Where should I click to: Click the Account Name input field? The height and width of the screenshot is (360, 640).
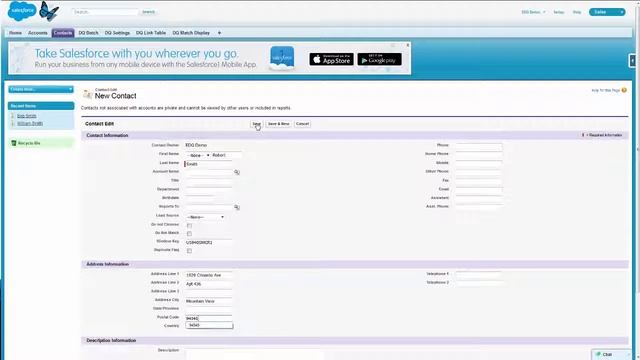(x=209, y=172)
